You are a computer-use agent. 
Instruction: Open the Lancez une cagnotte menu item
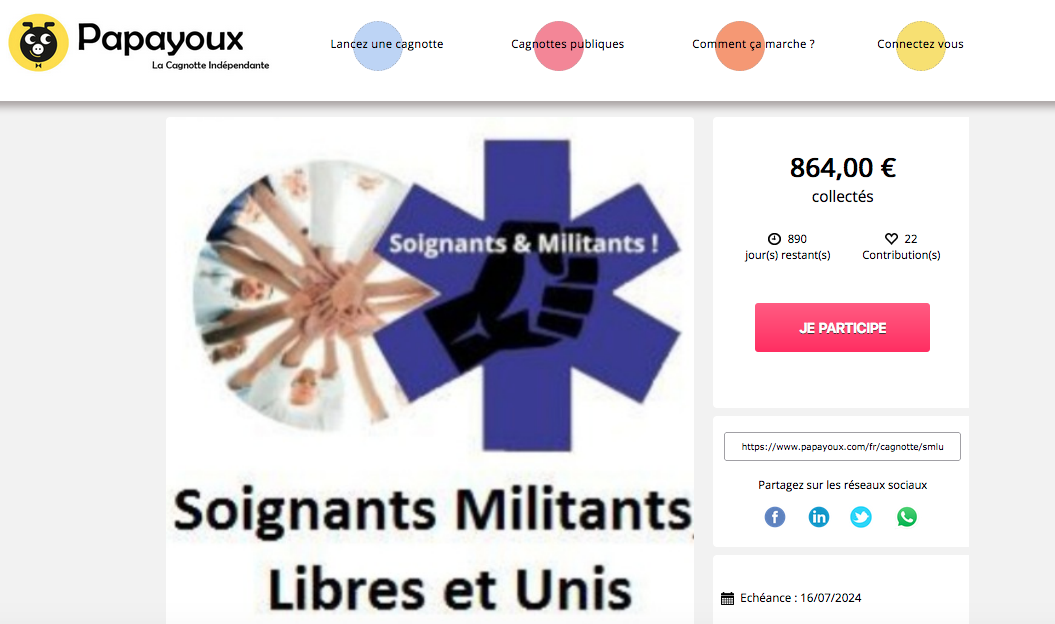[x=387, y=44]
